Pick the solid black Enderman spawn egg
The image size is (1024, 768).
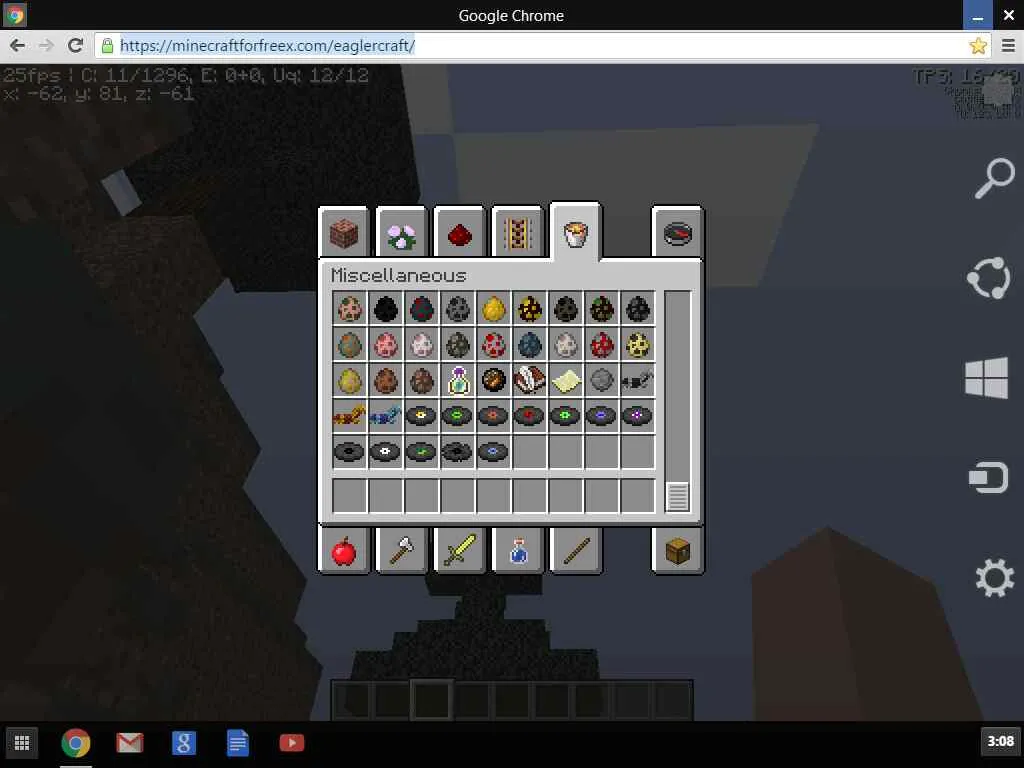click(x=385, y=309)
